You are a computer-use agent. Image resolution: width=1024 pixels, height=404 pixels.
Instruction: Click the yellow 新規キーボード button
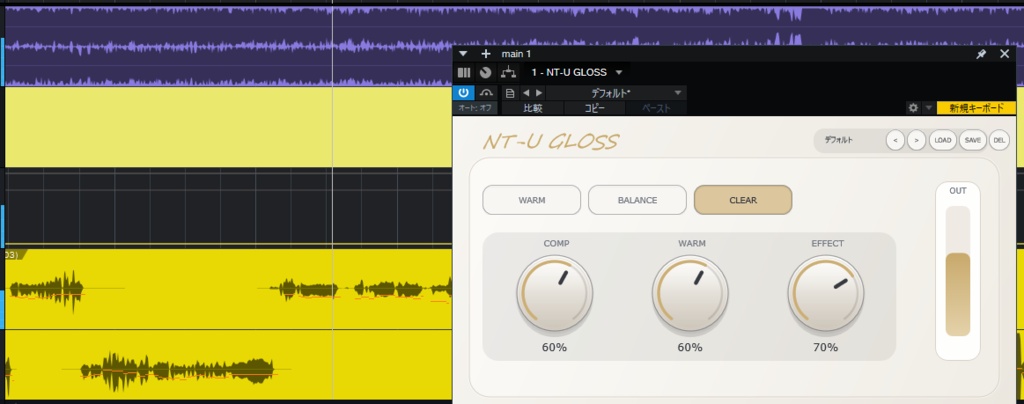pyautogui.click(x=976, y=108)
